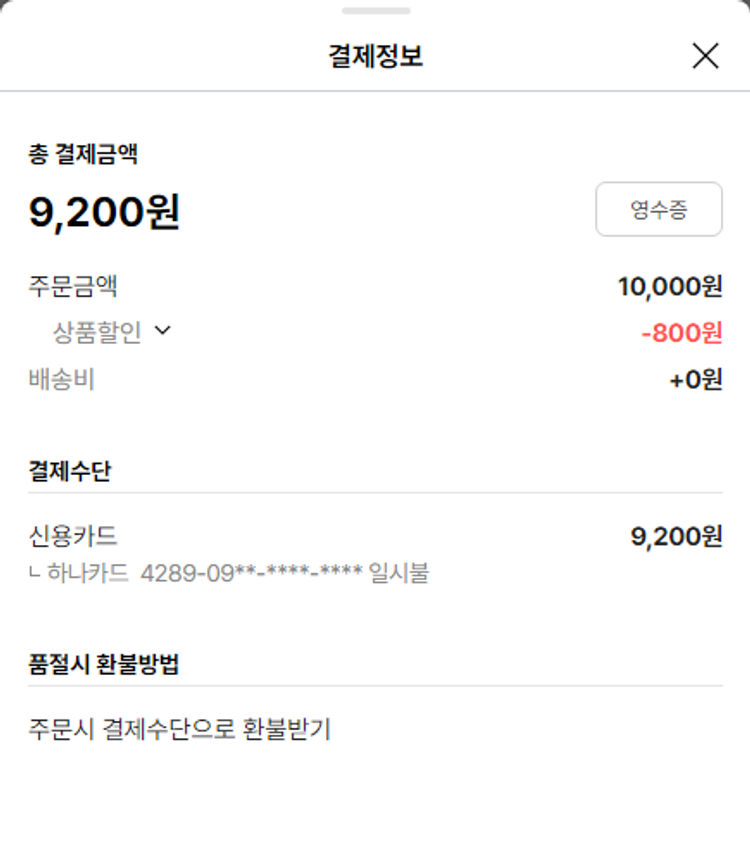
Task: Click the +0원 shipping fee value
Action: 696,380
